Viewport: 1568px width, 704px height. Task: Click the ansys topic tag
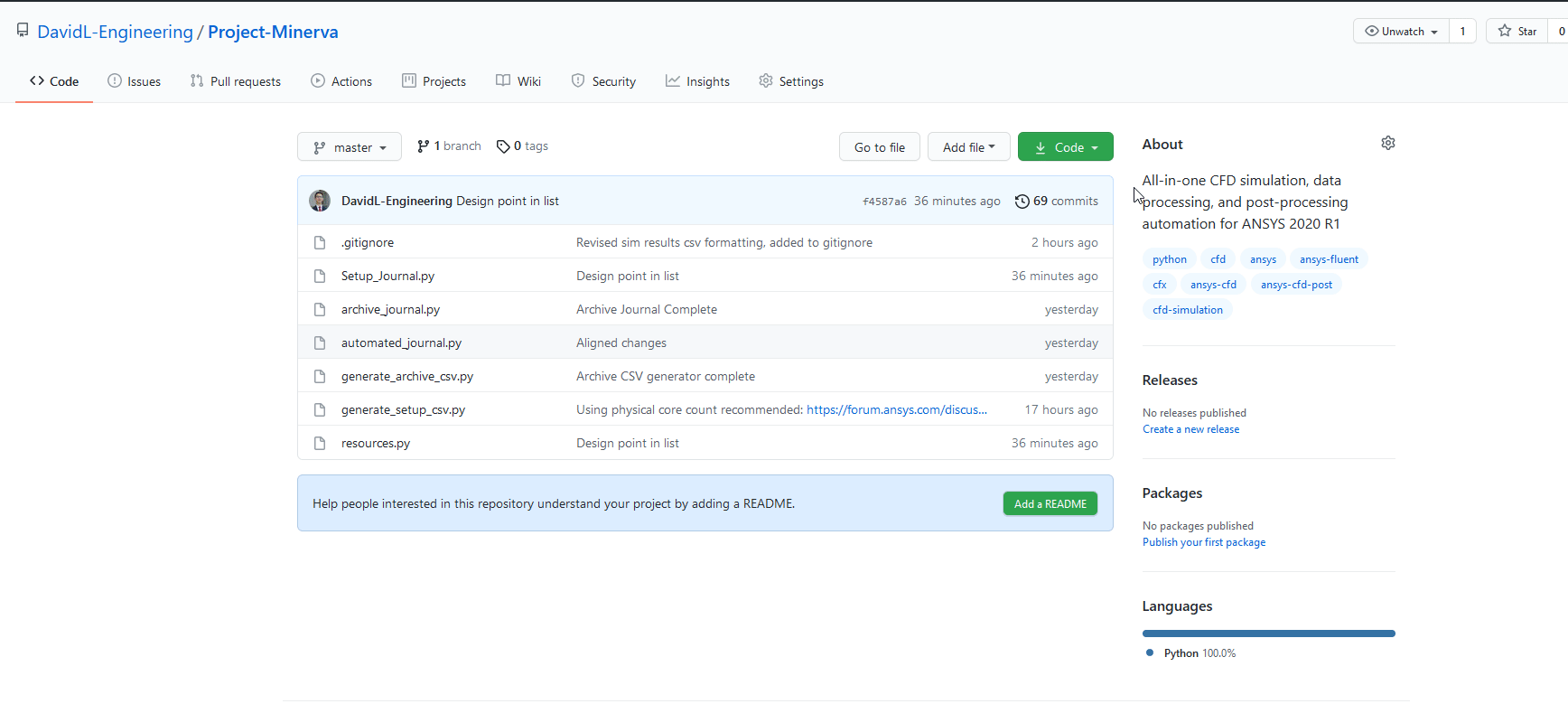1263,259
